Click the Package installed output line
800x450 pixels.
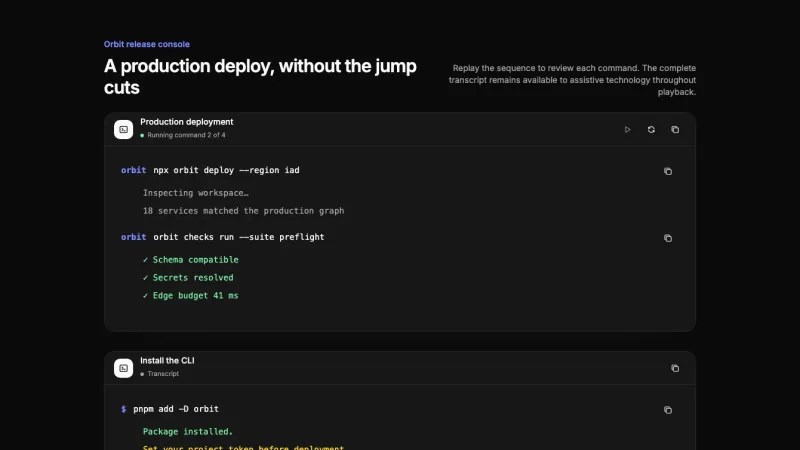(188, 432)
